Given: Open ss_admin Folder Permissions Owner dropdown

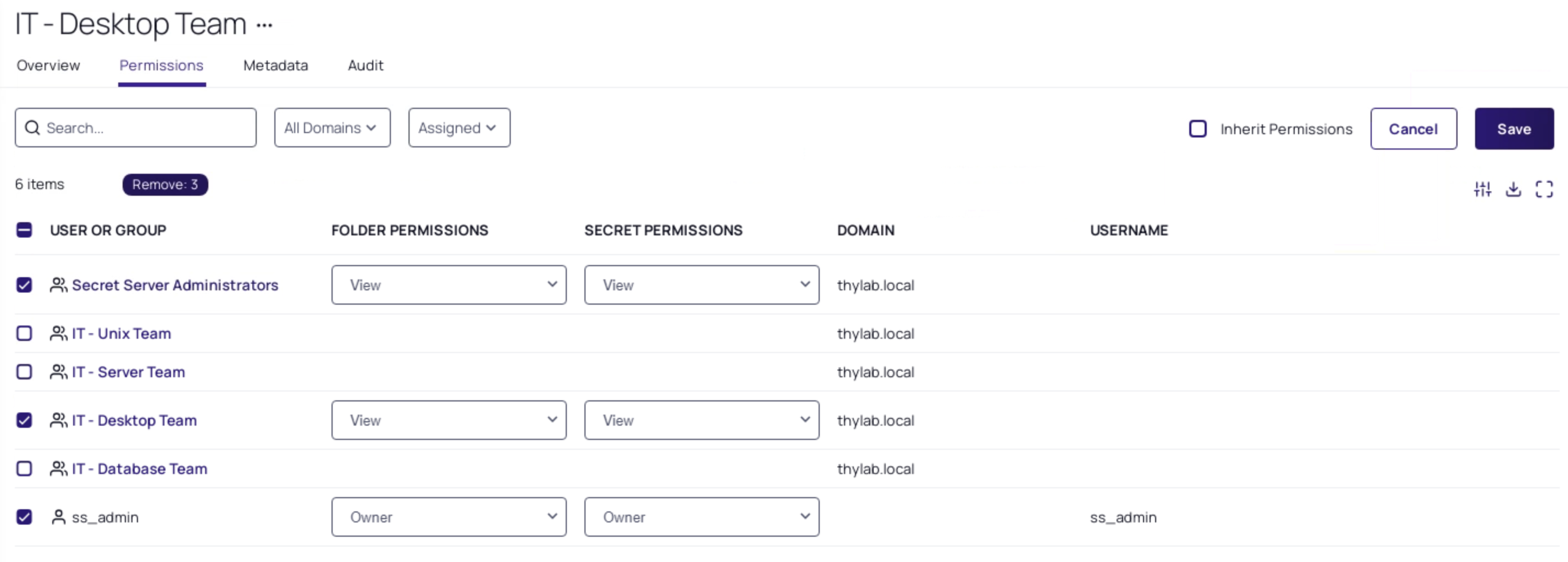Looking at the screenshot, I should tap(449, 517).
